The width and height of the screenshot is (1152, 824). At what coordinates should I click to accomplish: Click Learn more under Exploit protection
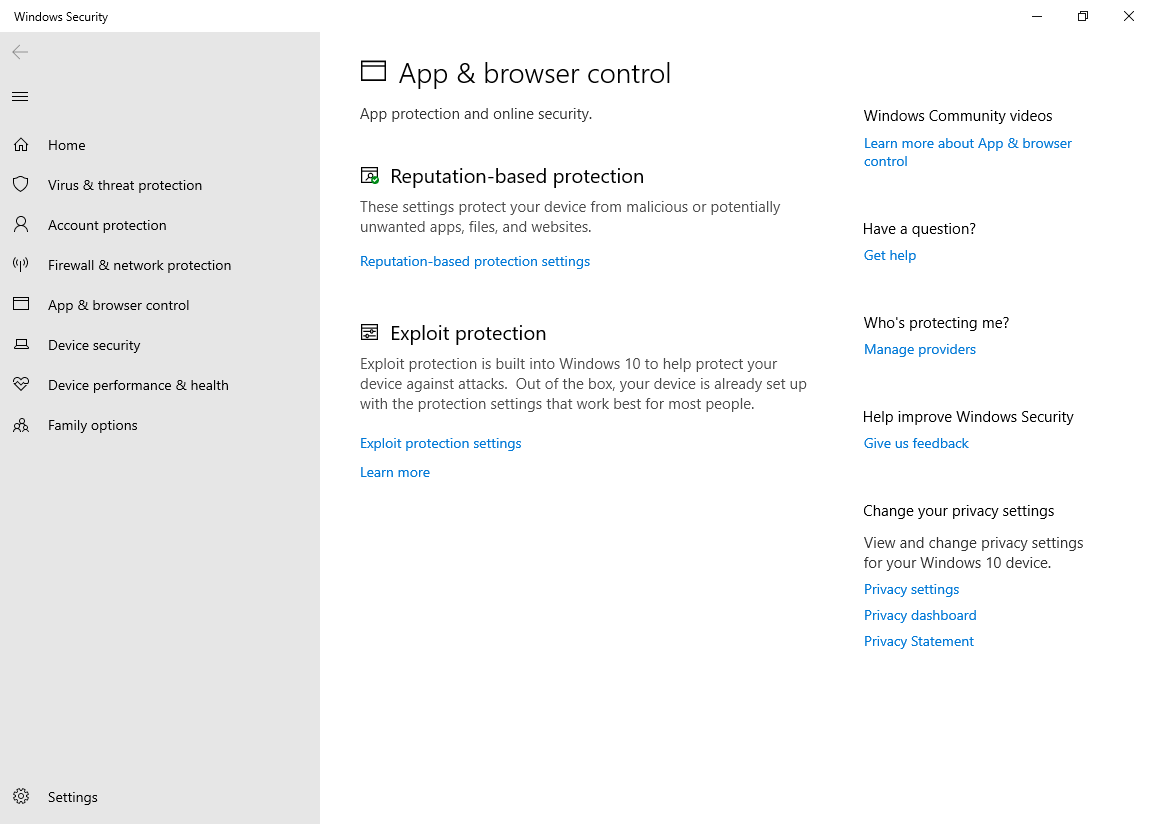(x=395, y=472)
